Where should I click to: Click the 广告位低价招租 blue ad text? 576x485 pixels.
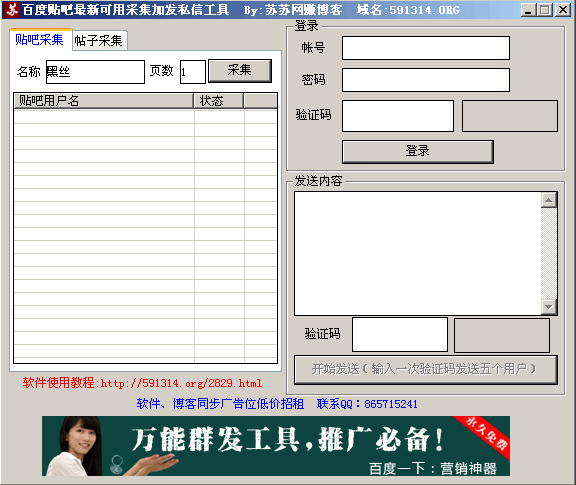[220, 404]
